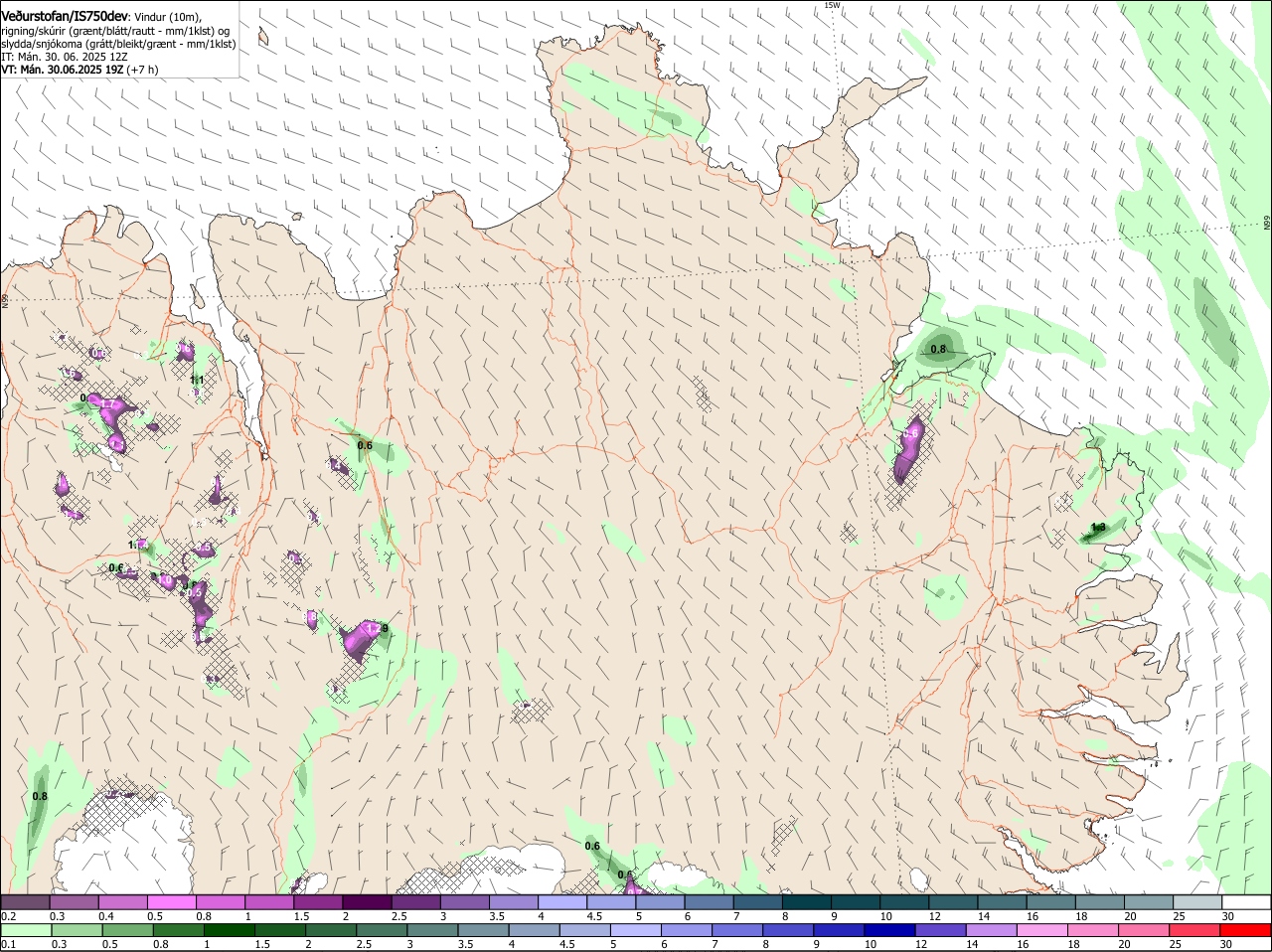Select the 3 grey-green rain legend swatch
1272x952 pixels.
pos(432,930)
